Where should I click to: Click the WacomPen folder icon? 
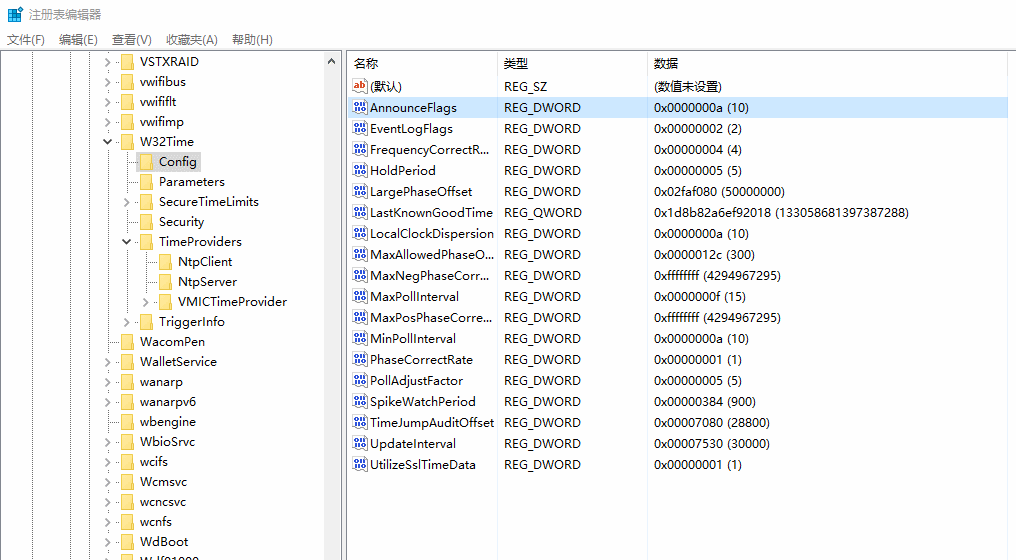(x=128, y=342)
